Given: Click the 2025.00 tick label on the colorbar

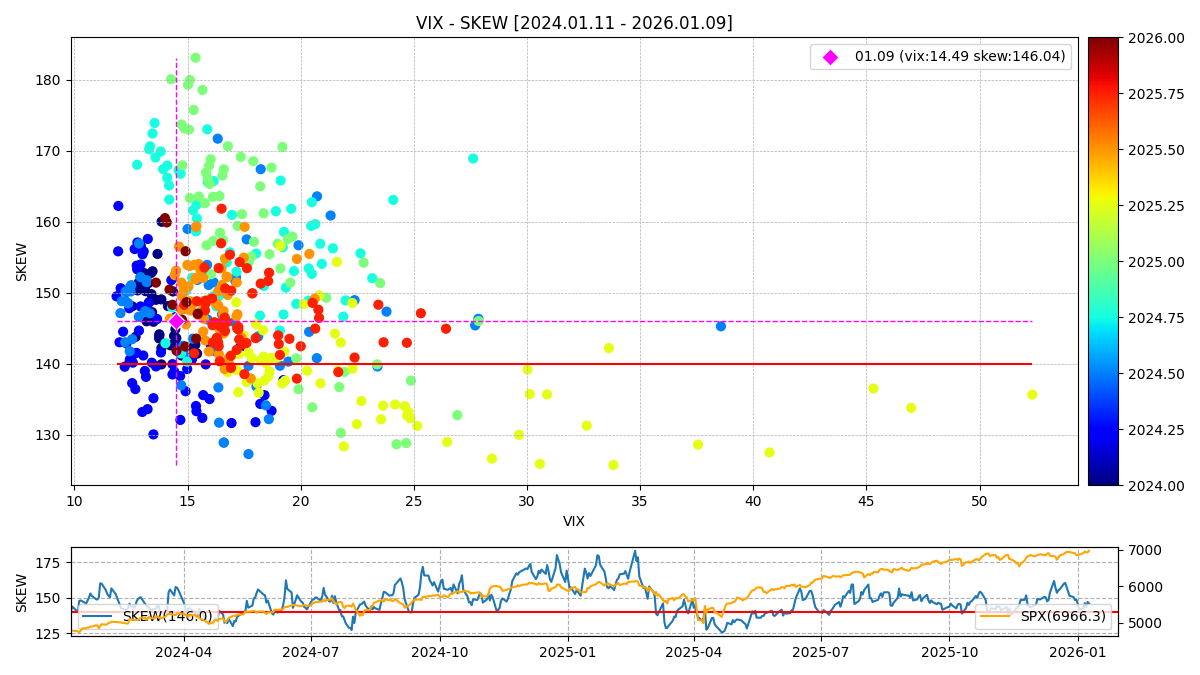Looking at the screenshot, I should click(1162, 262).
